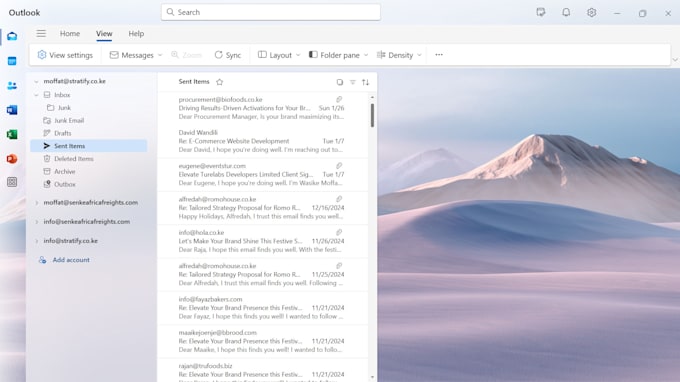The height and width of the screenshot is (382, 680).
Task: Open the People contacts icon
Action: pyautogui.click(x=12, y=86)
